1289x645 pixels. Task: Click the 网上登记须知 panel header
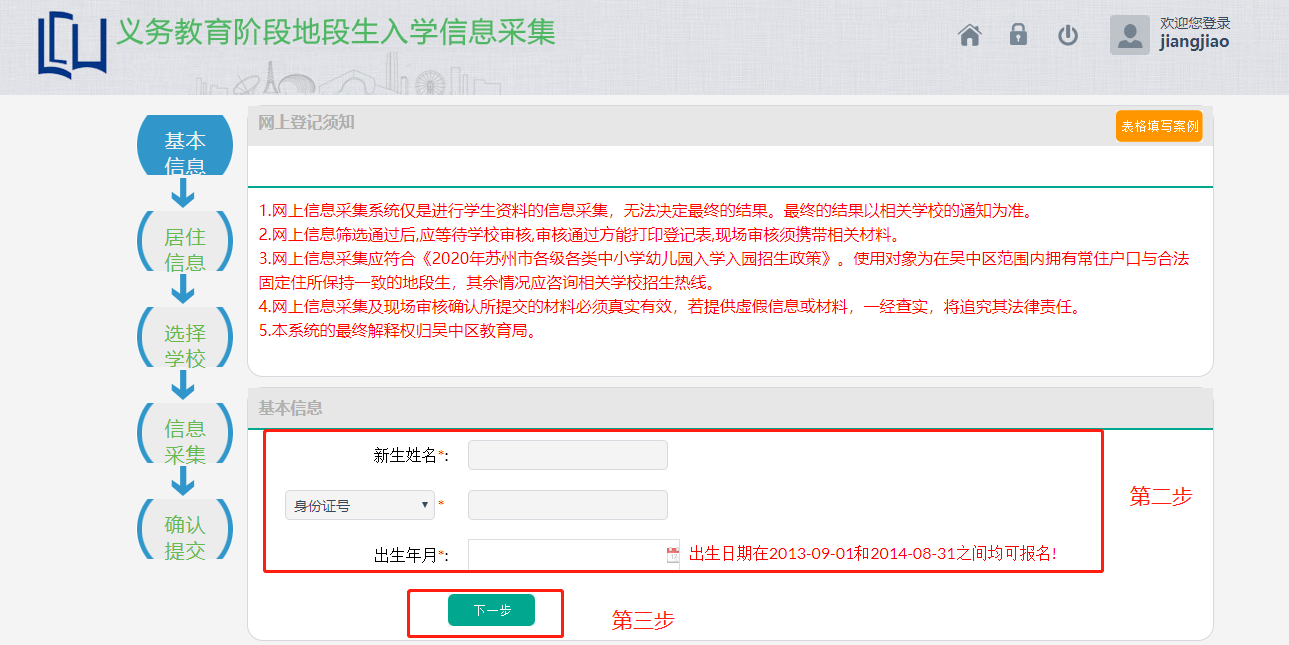(730, 125)
